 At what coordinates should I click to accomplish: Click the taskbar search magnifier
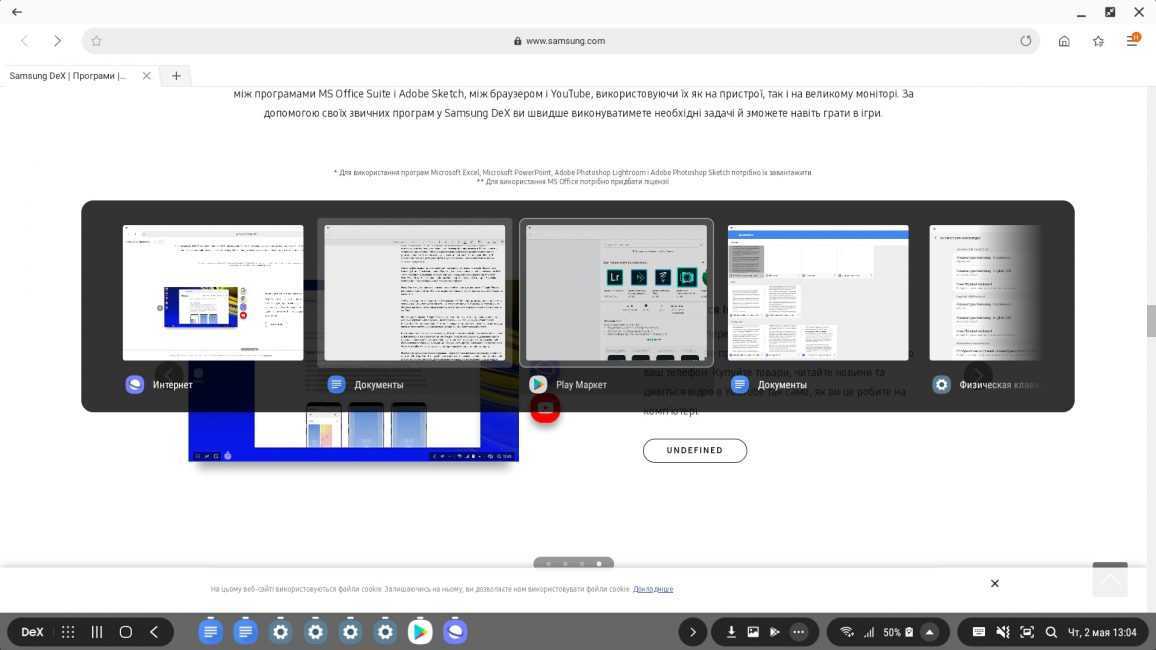pos(1051,632)
